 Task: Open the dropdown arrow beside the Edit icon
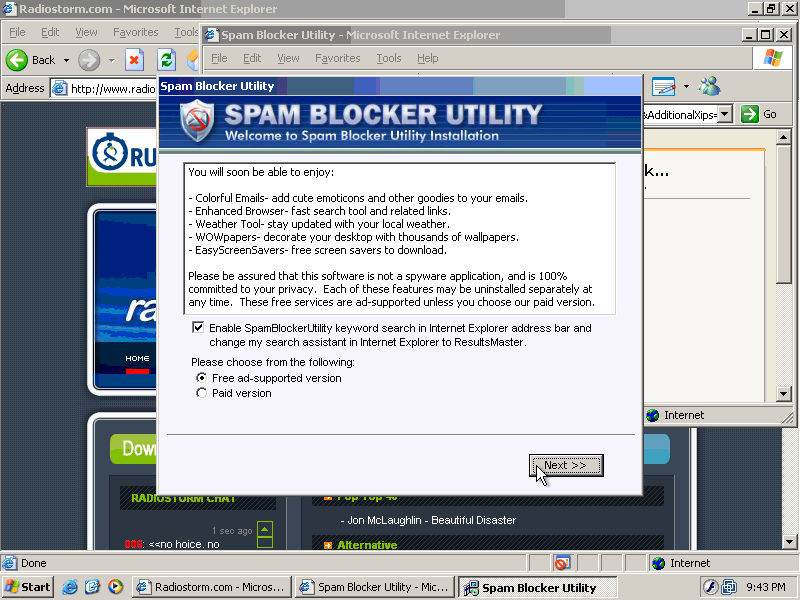click(x=686, y=87)
